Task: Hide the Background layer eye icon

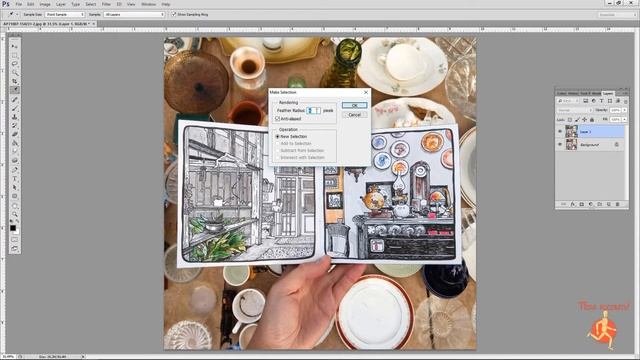Action: coord(560,144)
